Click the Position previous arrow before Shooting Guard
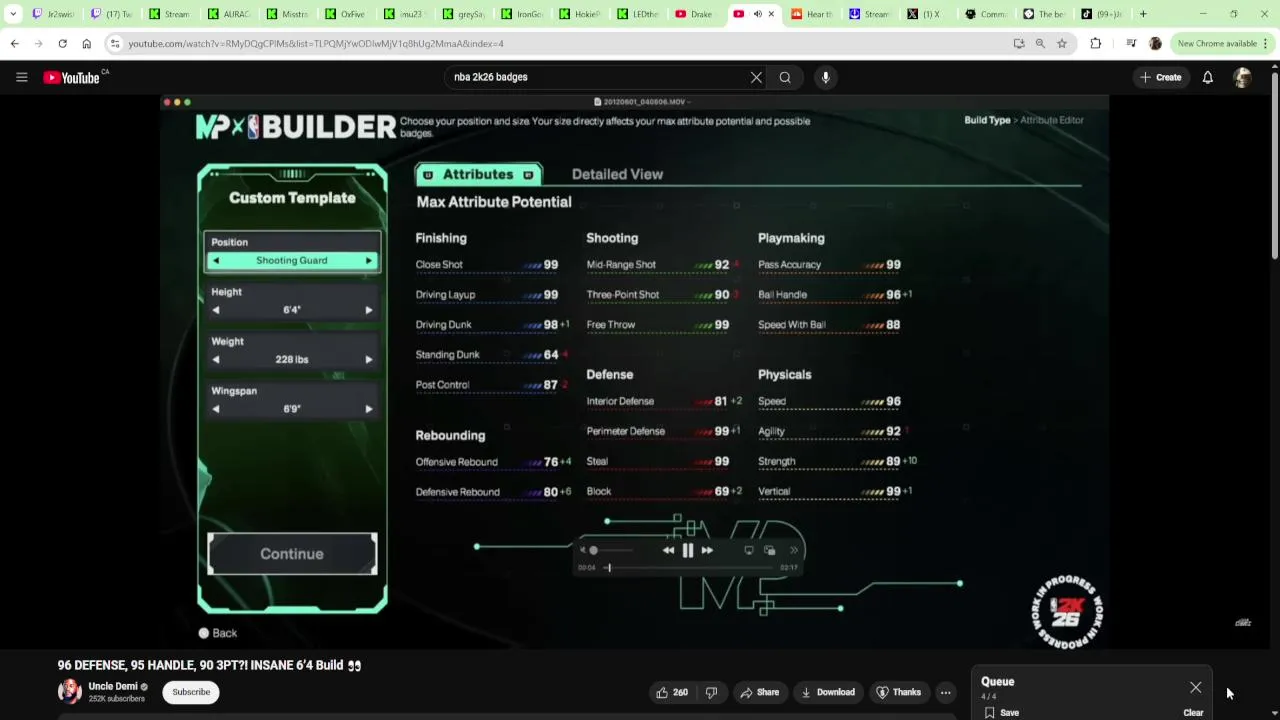The width and height of the screenshot is (1280, 720). (x=215, y=261)
